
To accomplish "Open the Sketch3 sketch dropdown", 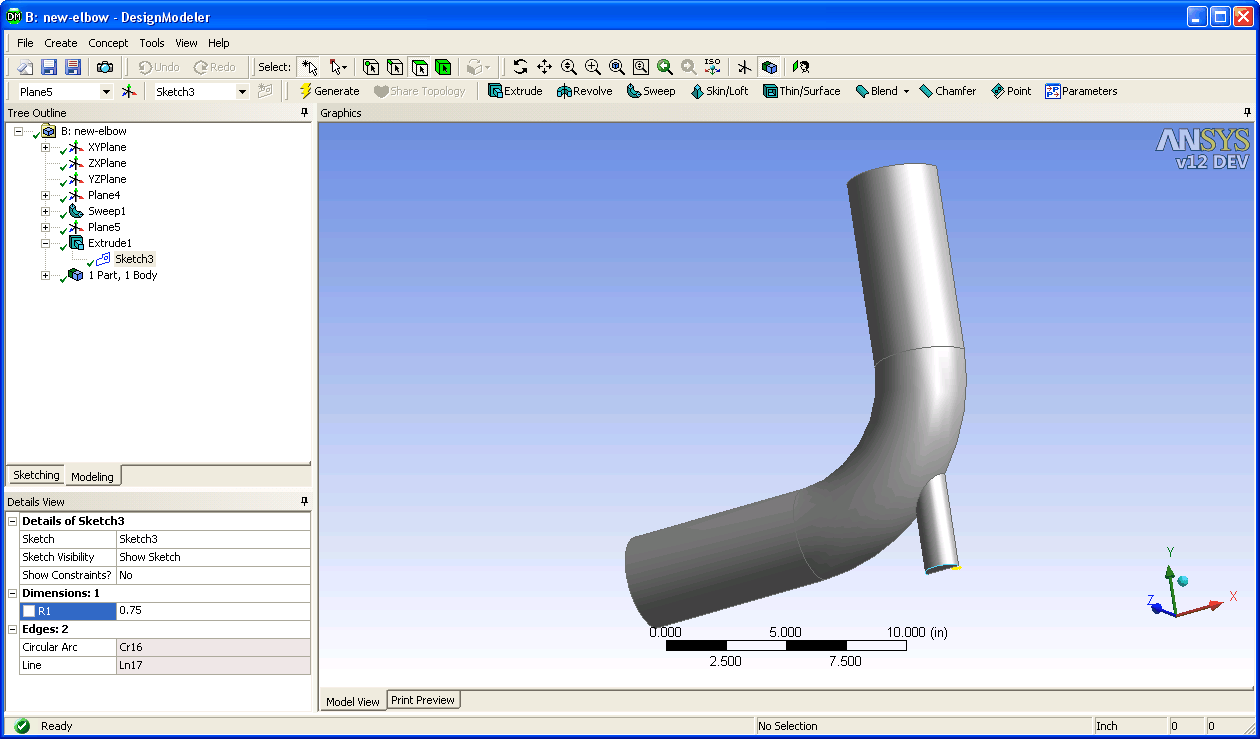I will [242, 92].
